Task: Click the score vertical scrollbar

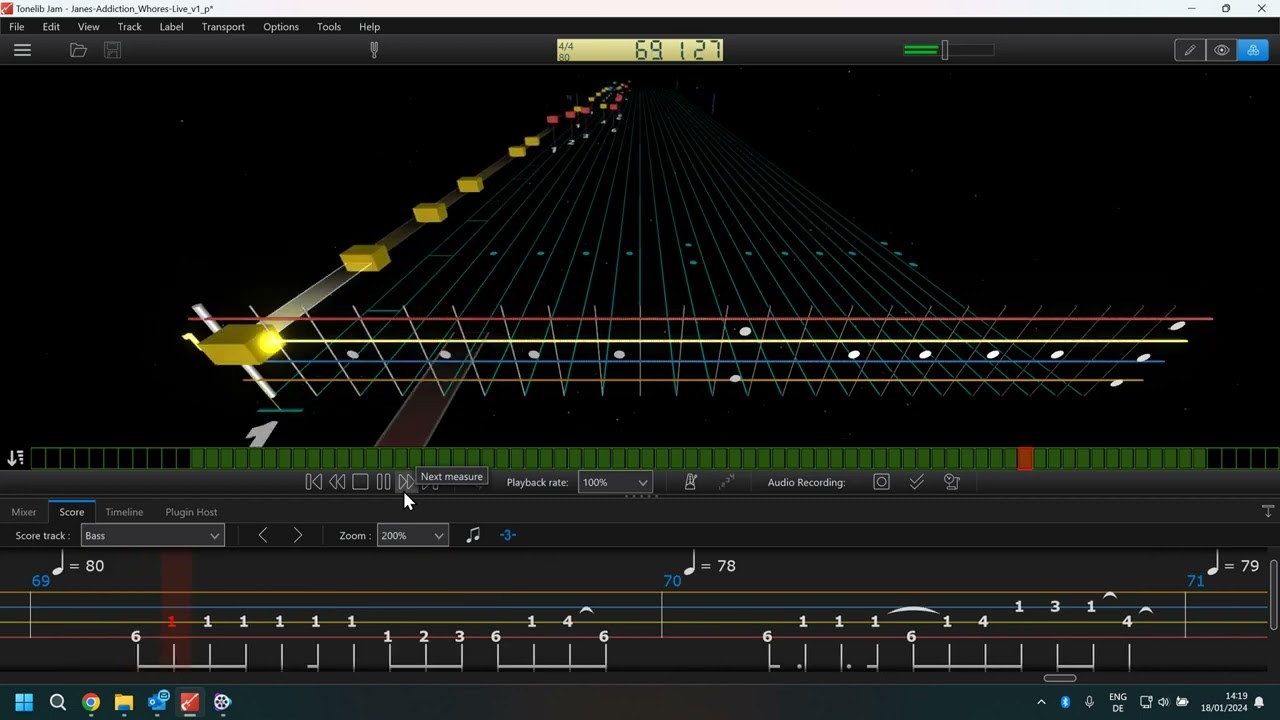Action: (1273, 595)
